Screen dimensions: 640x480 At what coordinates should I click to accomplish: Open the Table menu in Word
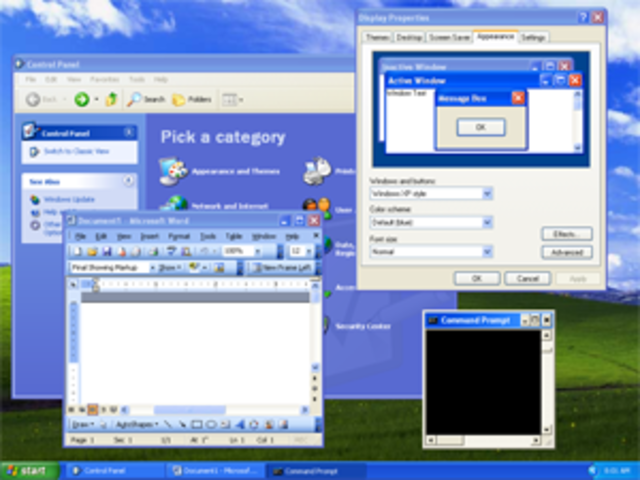234,236
